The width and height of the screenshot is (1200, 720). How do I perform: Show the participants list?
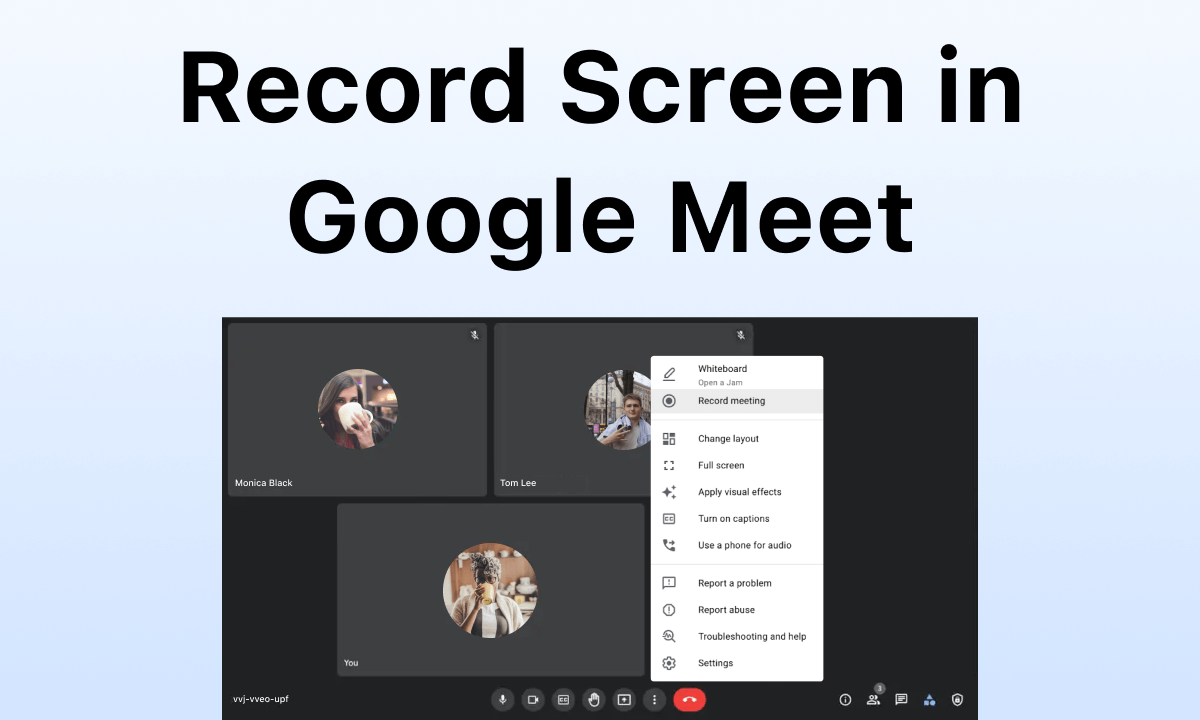[874, 699]
